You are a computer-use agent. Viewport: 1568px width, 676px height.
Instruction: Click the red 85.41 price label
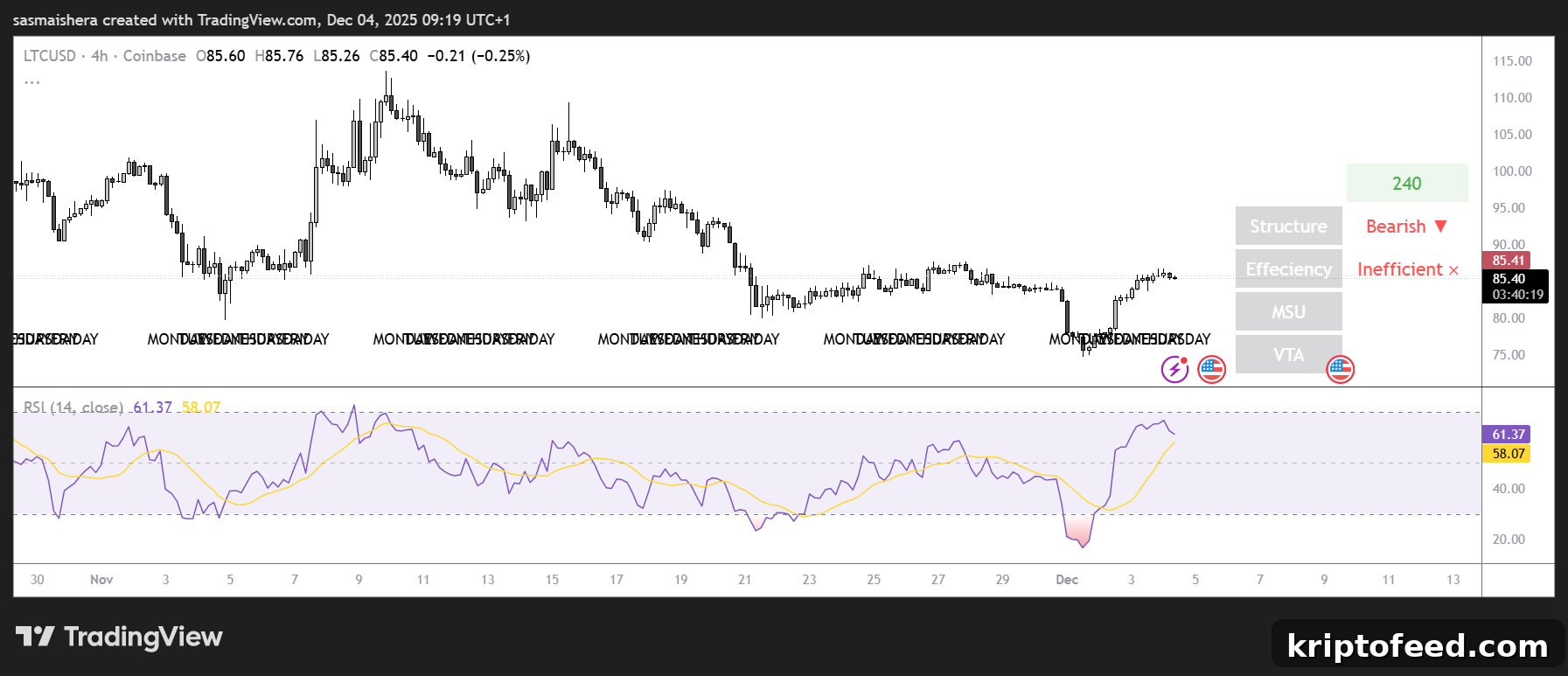tap(1507, 261)
